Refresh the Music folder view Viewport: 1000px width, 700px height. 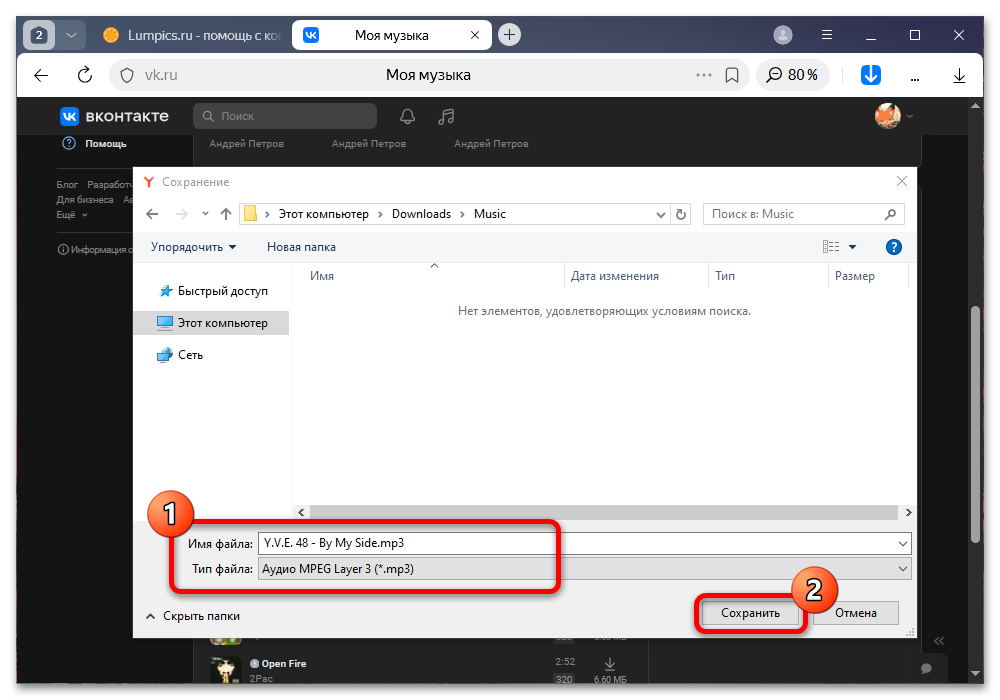[680, 215]
